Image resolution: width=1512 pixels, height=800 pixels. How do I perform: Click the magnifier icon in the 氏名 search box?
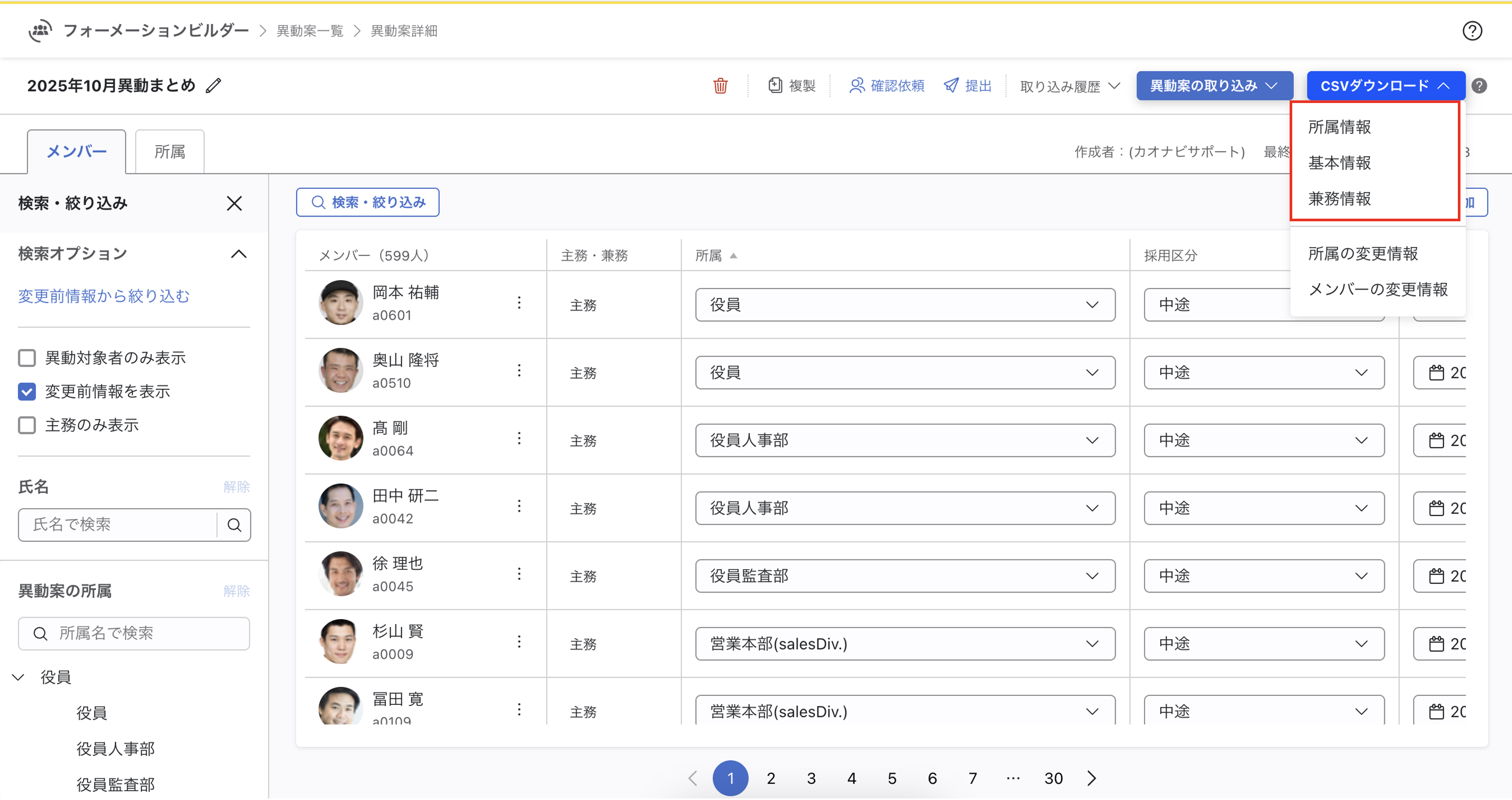(x=234, y=525)
